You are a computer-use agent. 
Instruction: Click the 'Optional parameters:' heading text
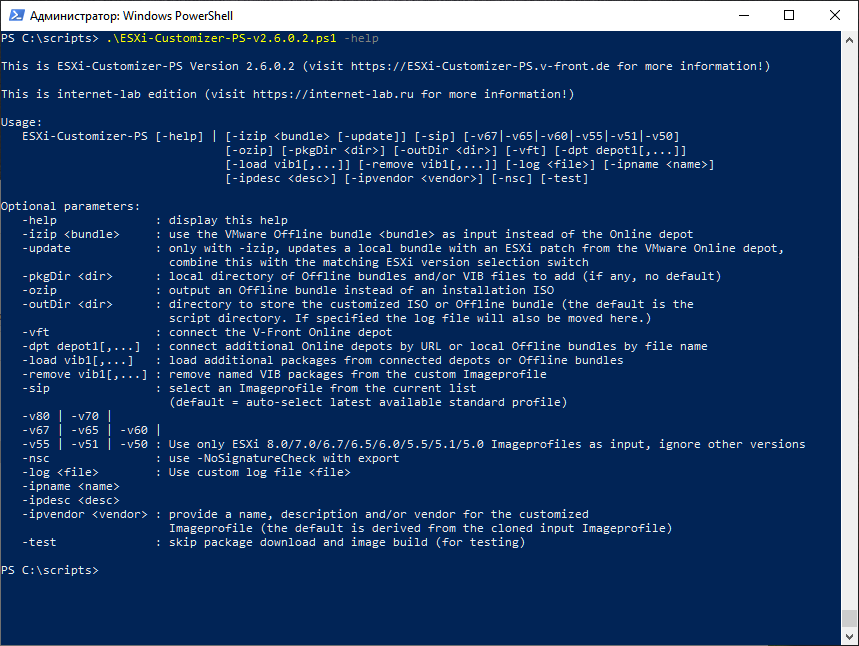click(71, 207)
